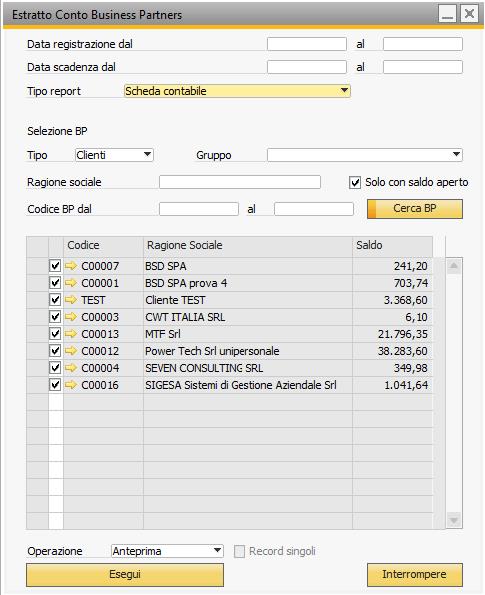This screenshot has width=485, height=595.
Task: Select the CWT ITALIA SRL cell
Action: click(x=248, y=317)
